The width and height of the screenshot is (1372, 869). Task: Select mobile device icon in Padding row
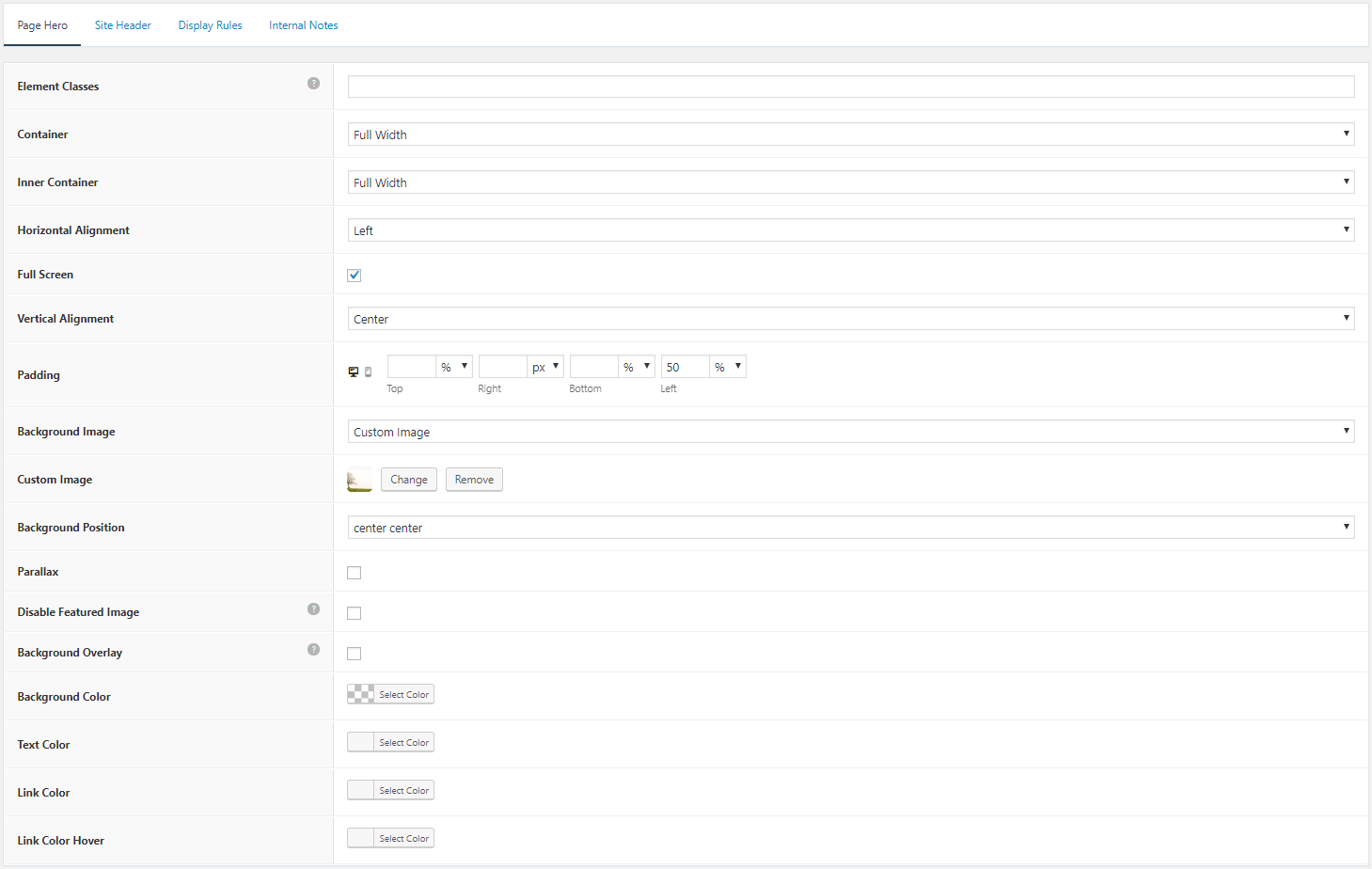click(368, 371)
